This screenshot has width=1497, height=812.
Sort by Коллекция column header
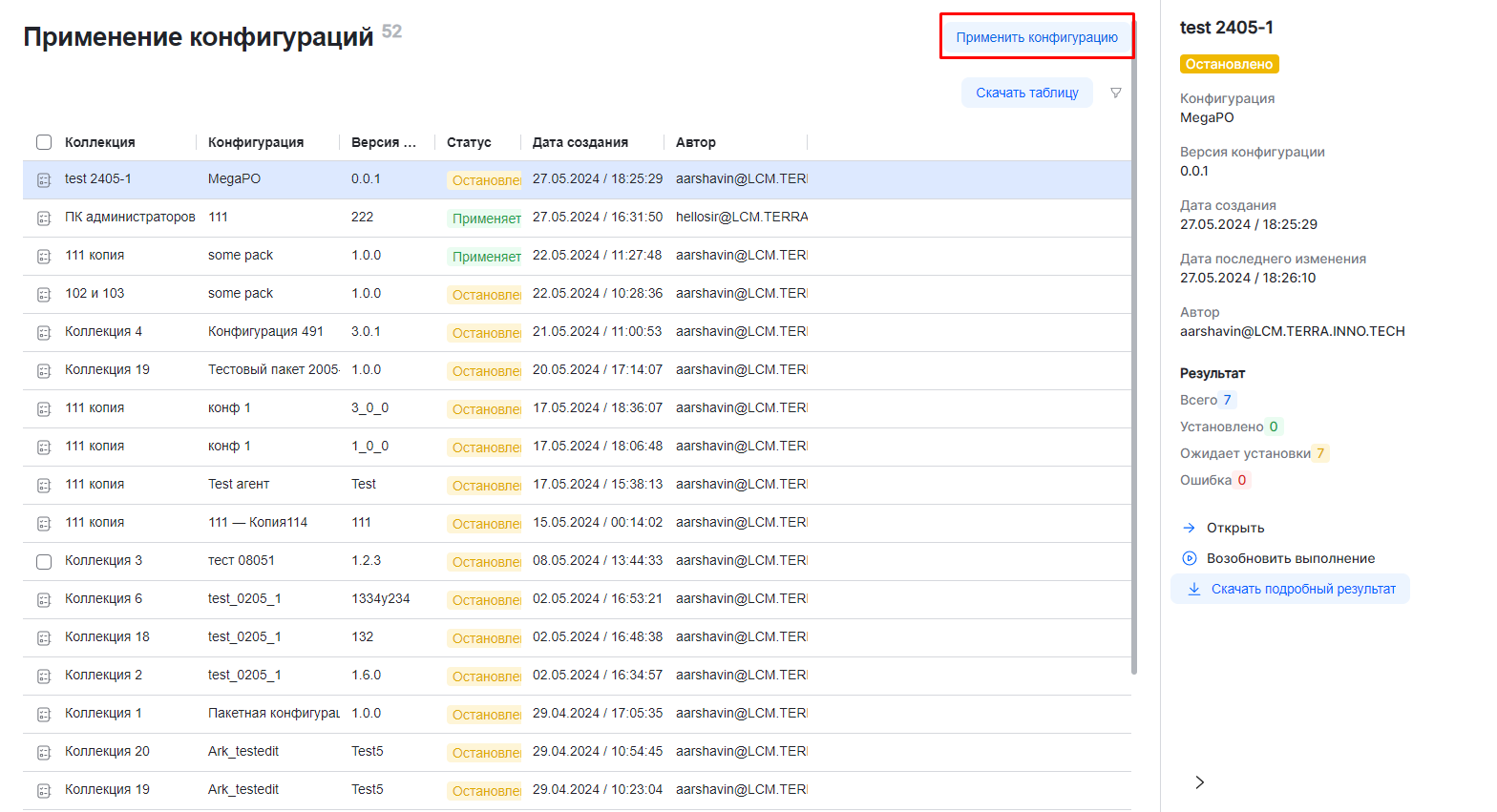[x=99, y=142]
